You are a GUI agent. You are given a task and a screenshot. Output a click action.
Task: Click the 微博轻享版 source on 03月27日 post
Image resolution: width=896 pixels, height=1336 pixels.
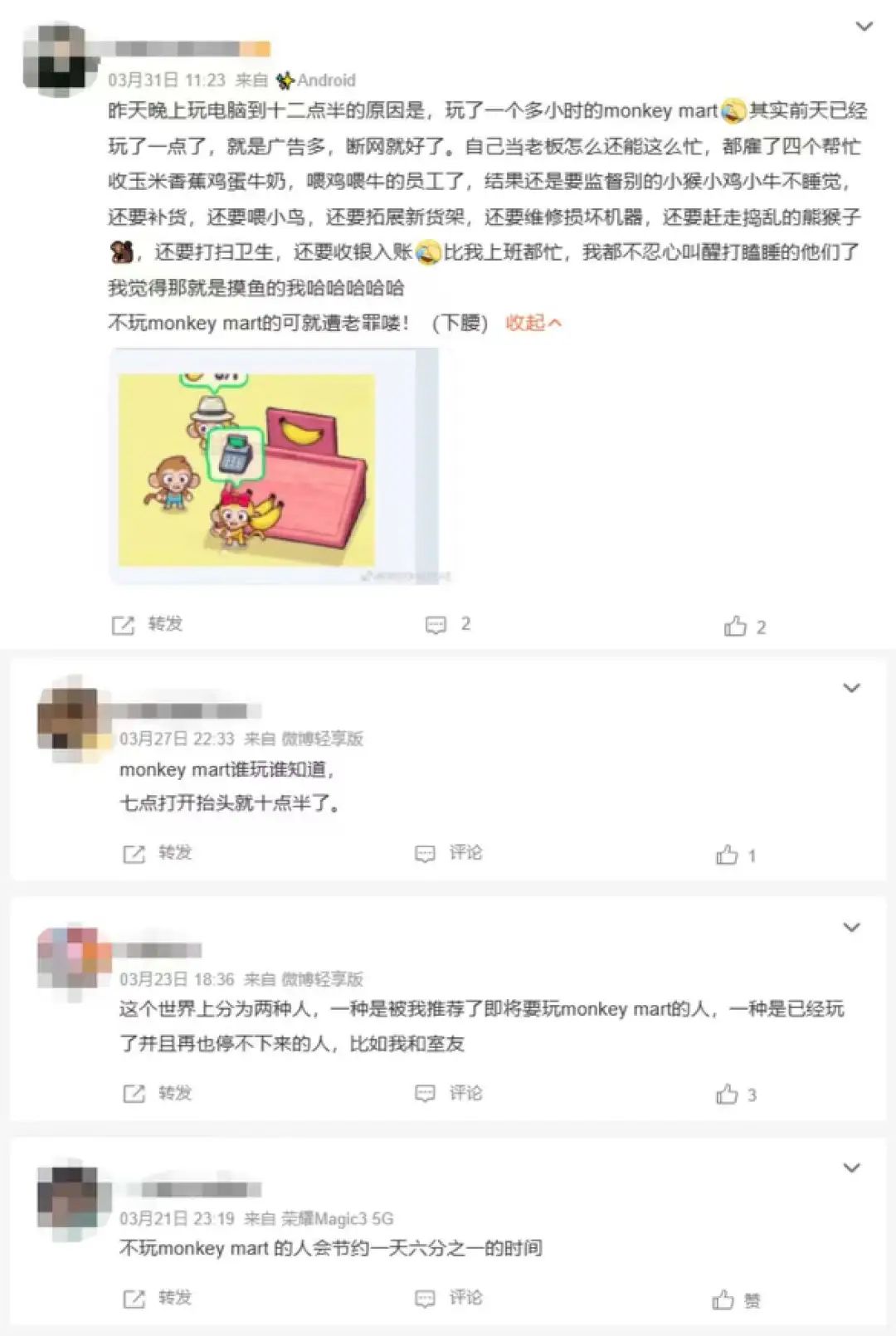point(323,739)
